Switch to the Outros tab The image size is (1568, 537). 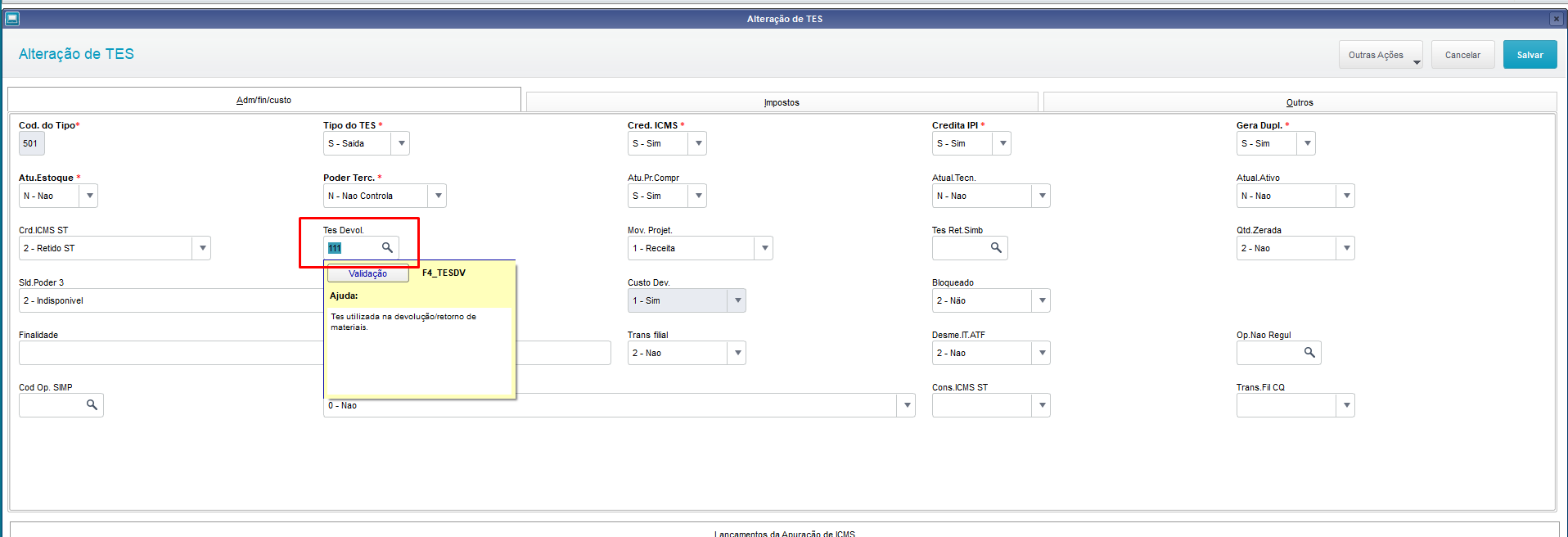click(1300, 102)
